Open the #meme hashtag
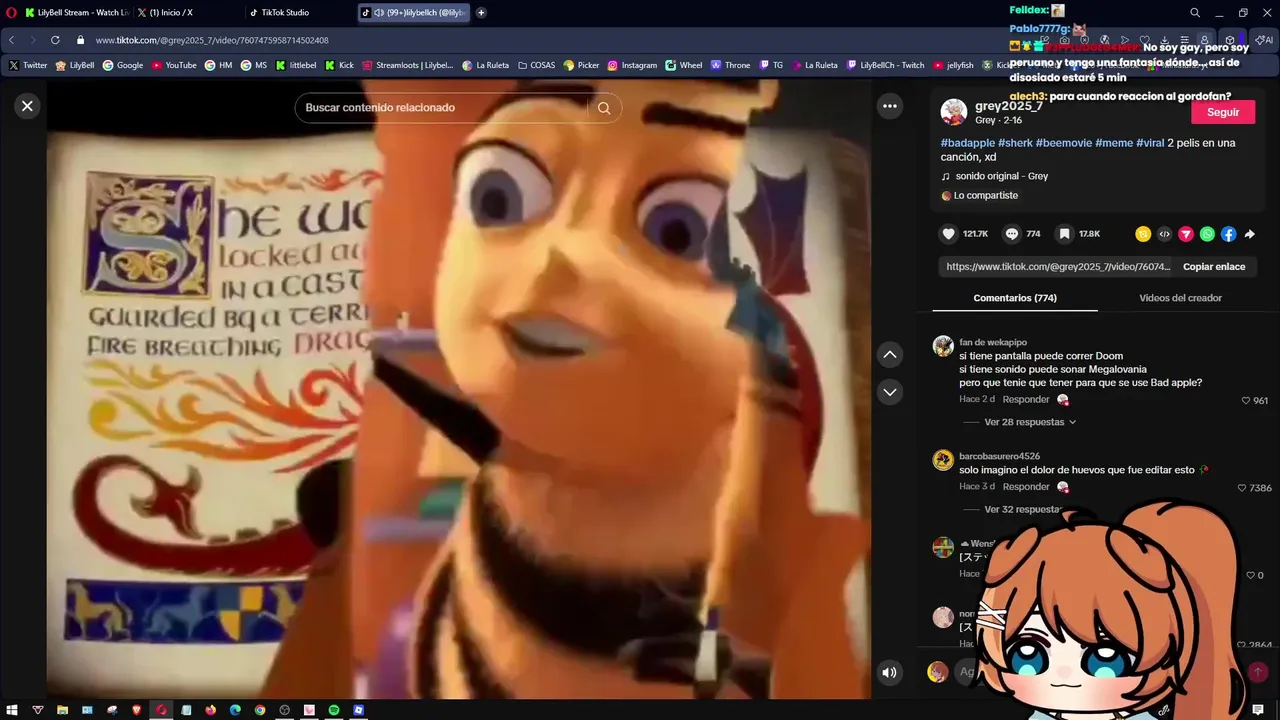 (1114, 143)
